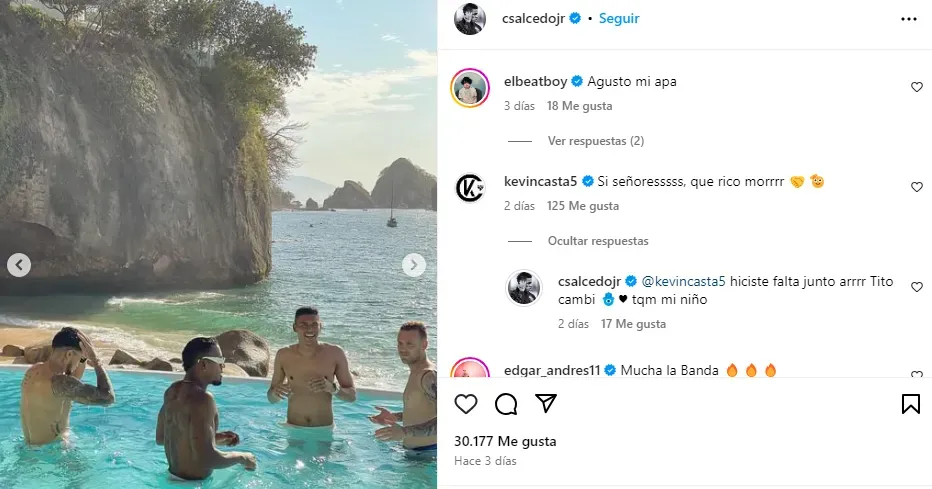The image size is (932, 489).
Task: Like the post with the heart icon
Action: coord(466,404)
